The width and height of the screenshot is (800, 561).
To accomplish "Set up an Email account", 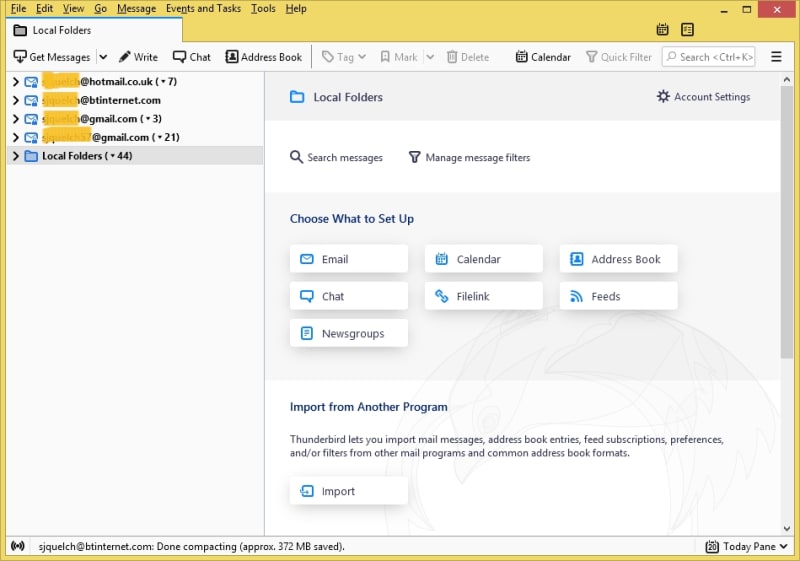I will (349, 259).
